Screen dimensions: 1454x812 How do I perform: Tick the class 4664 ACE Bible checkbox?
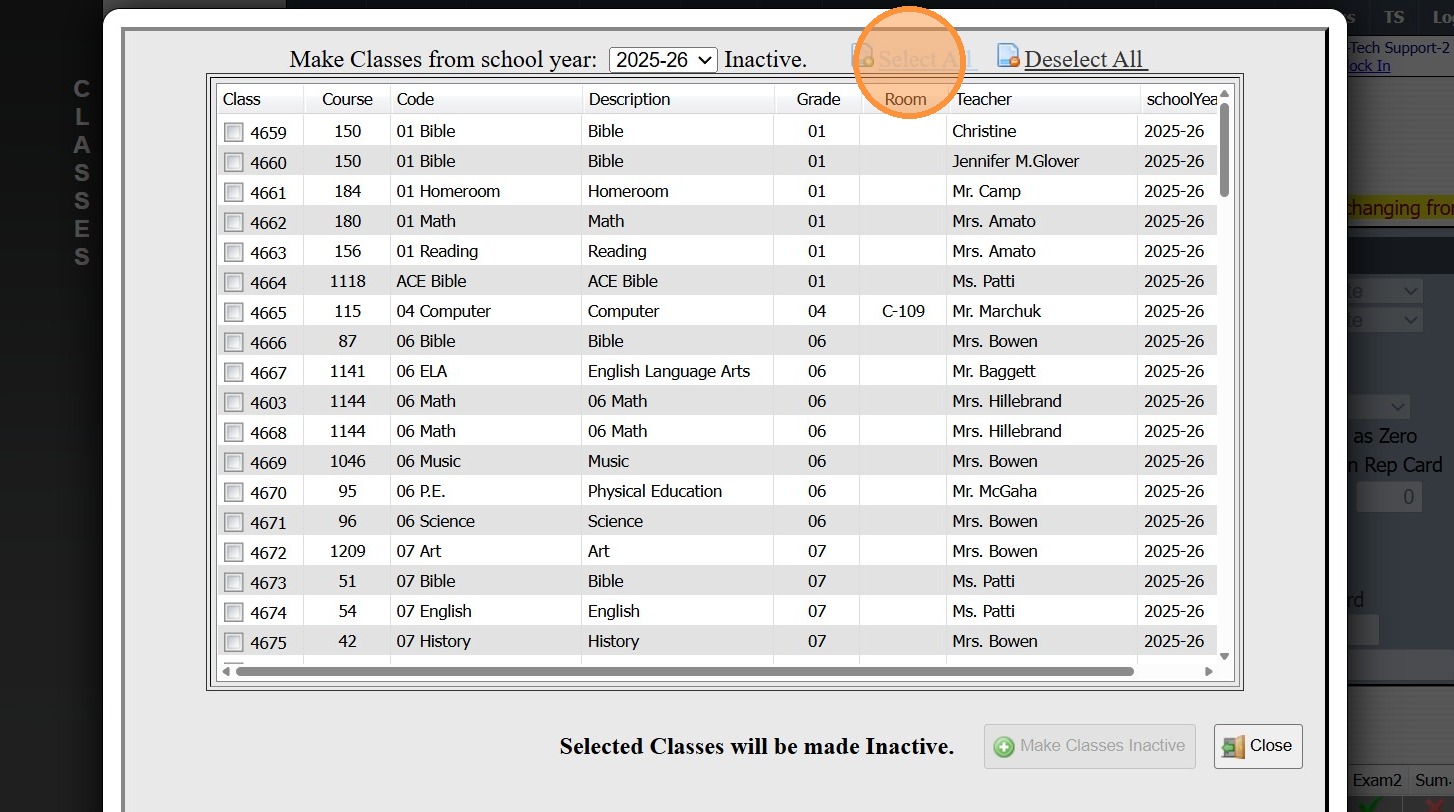[233, 281]
